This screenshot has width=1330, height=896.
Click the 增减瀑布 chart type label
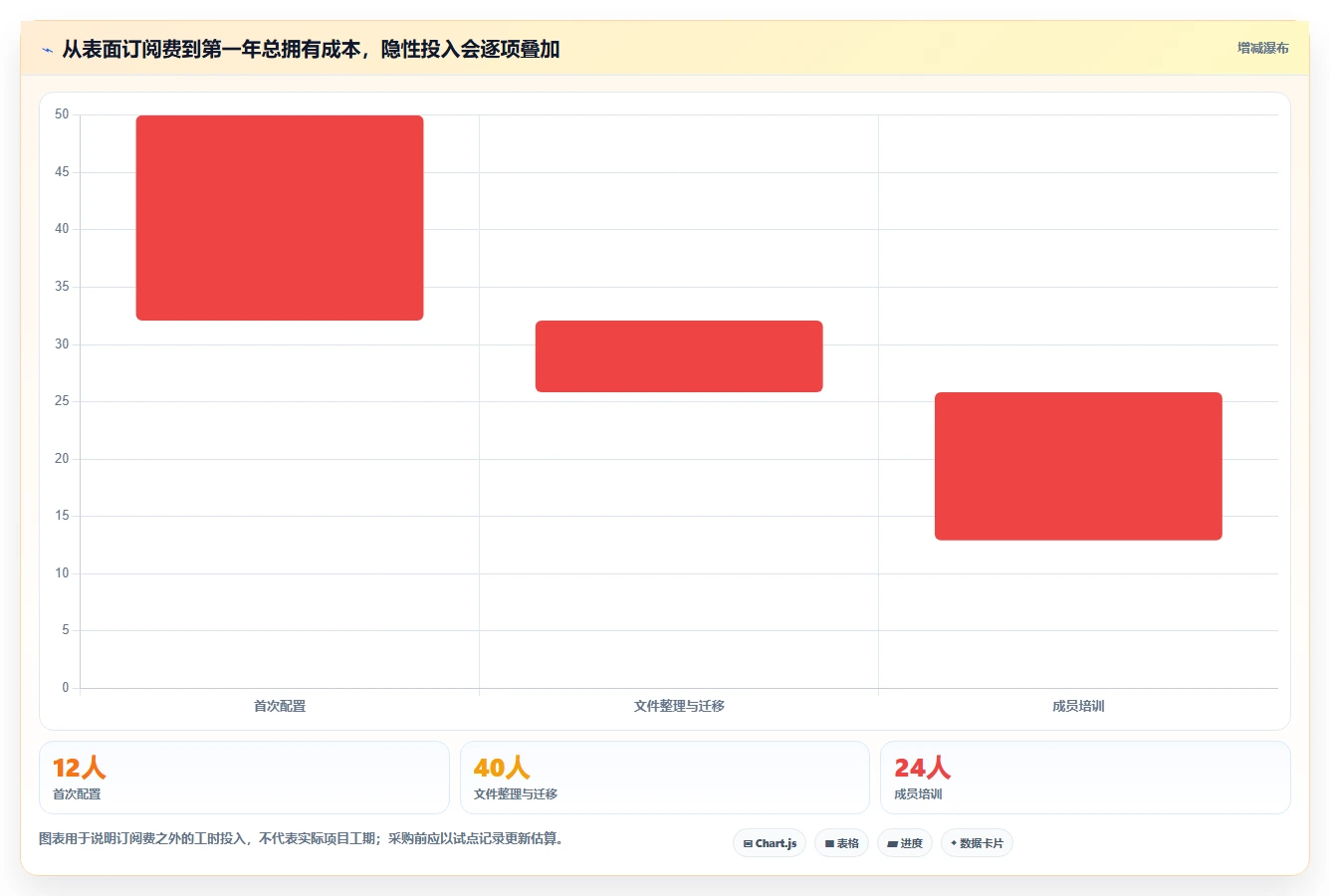tap(1262, 48)
